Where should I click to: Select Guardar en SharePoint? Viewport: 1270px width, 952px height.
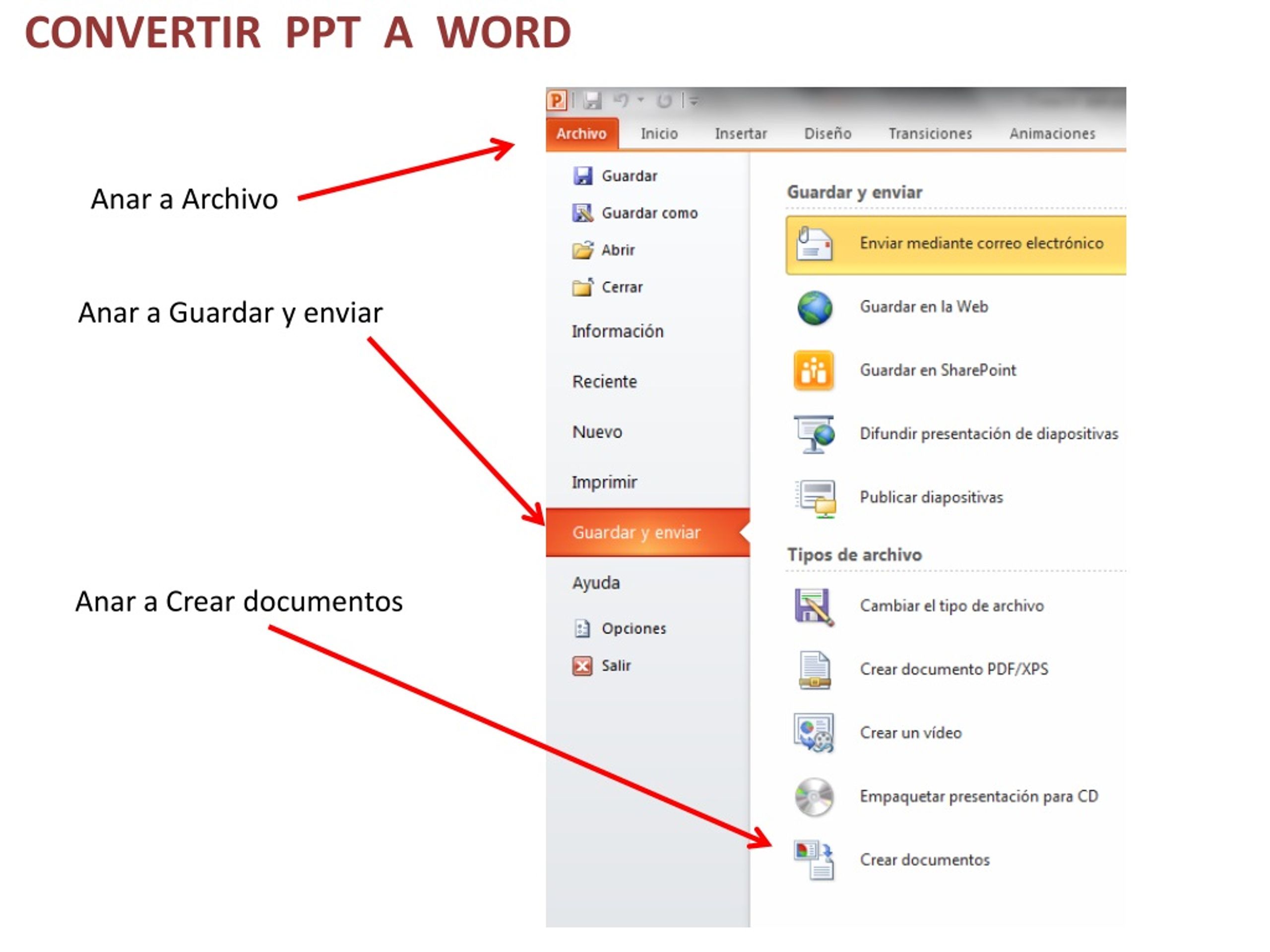938,371
